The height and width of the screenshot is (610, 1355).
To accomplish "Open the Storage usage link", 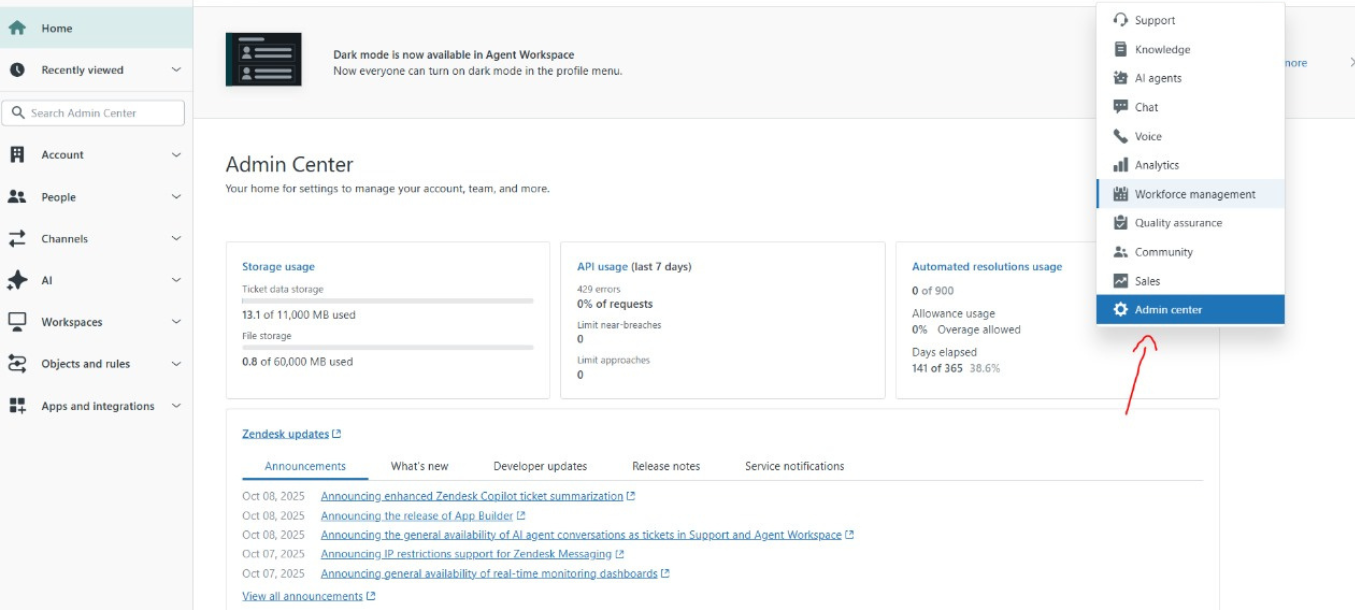I will click(278, 267).
